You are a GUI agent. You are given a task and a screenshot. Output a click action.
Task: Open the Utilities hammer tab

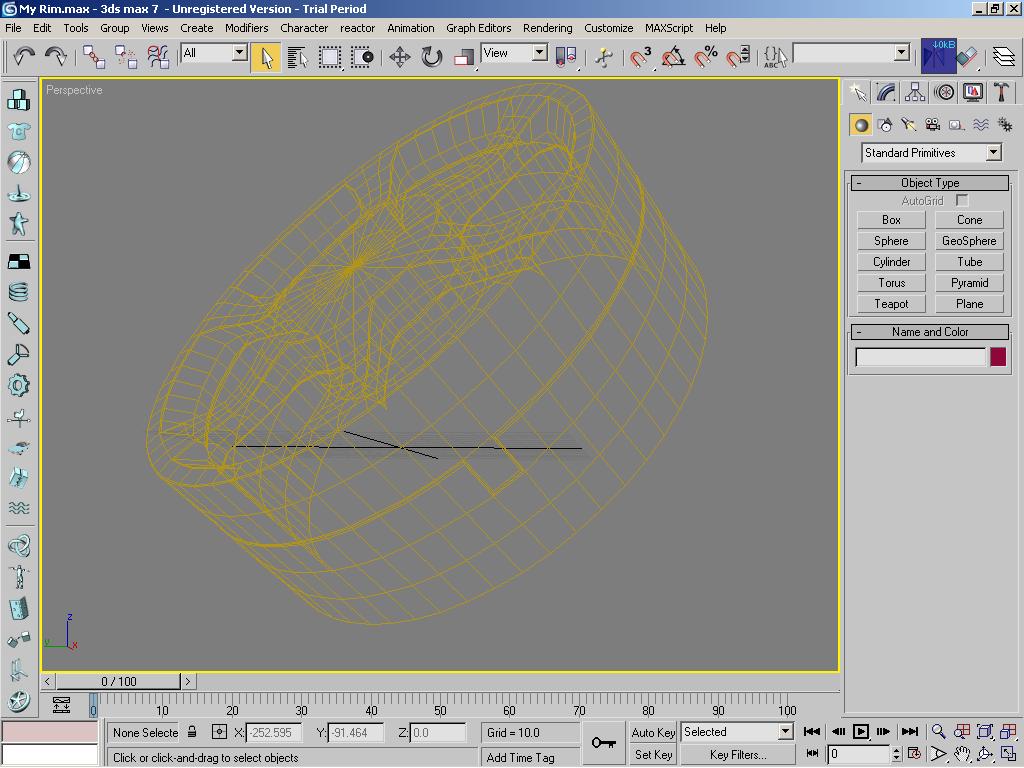[1001, 92]
